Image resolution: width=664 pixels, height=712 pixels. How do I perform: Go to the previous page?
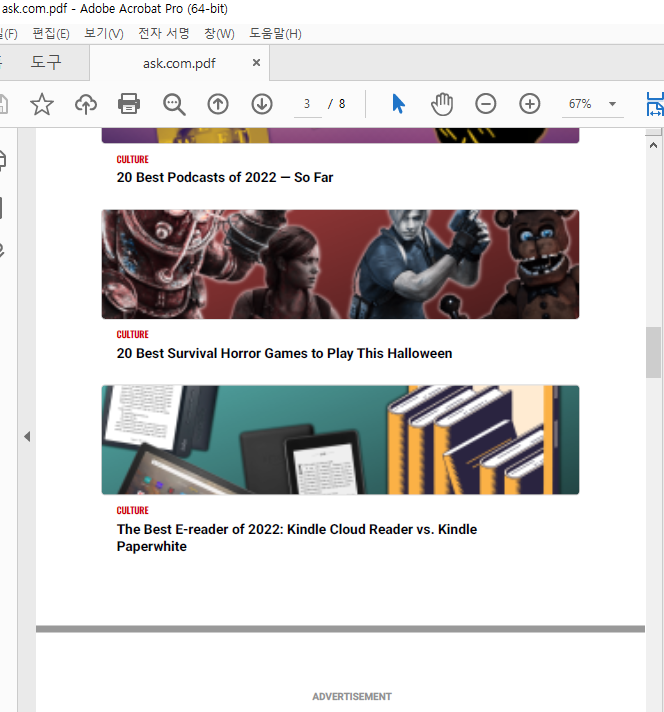click(218, 104)
